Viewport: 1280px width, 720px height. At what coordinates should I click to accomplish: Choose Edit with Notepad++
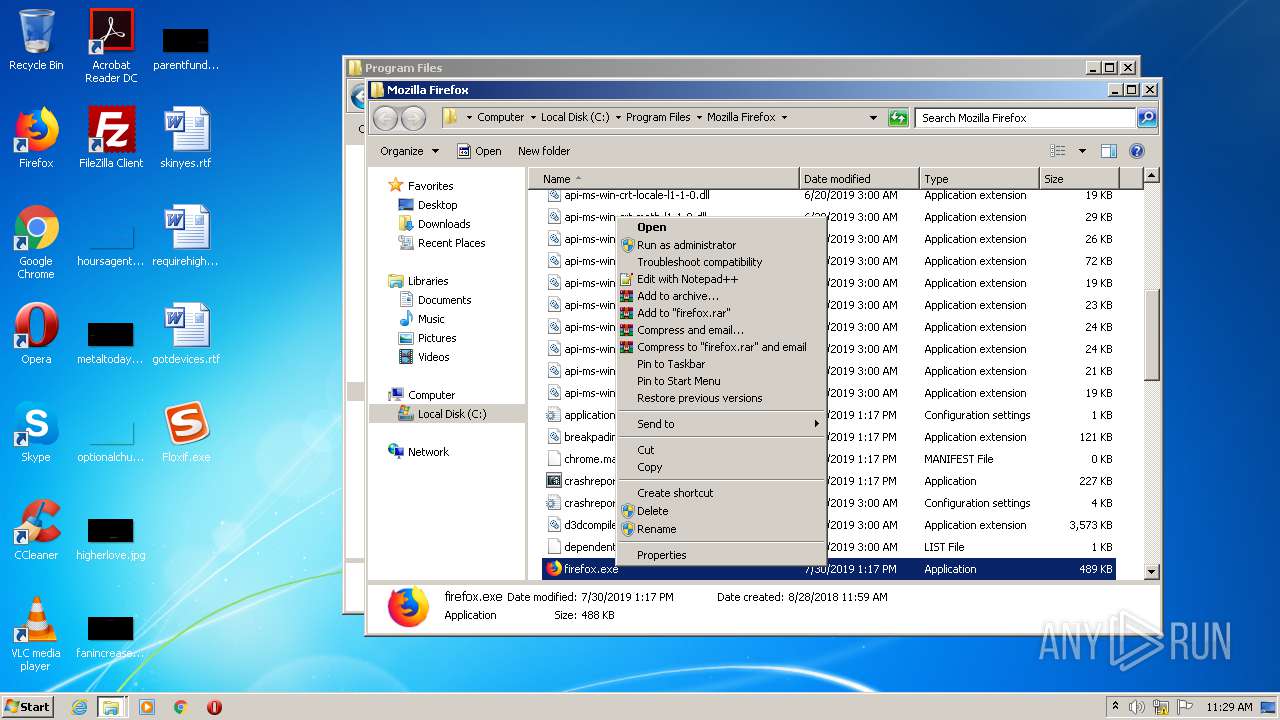pyautogui.click(x=721, y=279)
